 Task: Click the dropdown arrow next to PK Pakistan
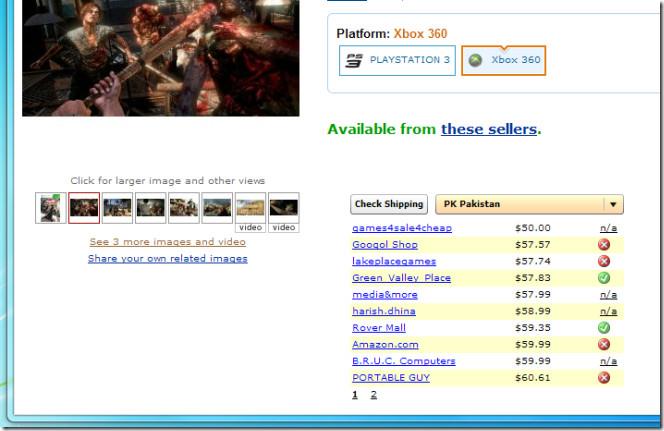pos(613,204)
